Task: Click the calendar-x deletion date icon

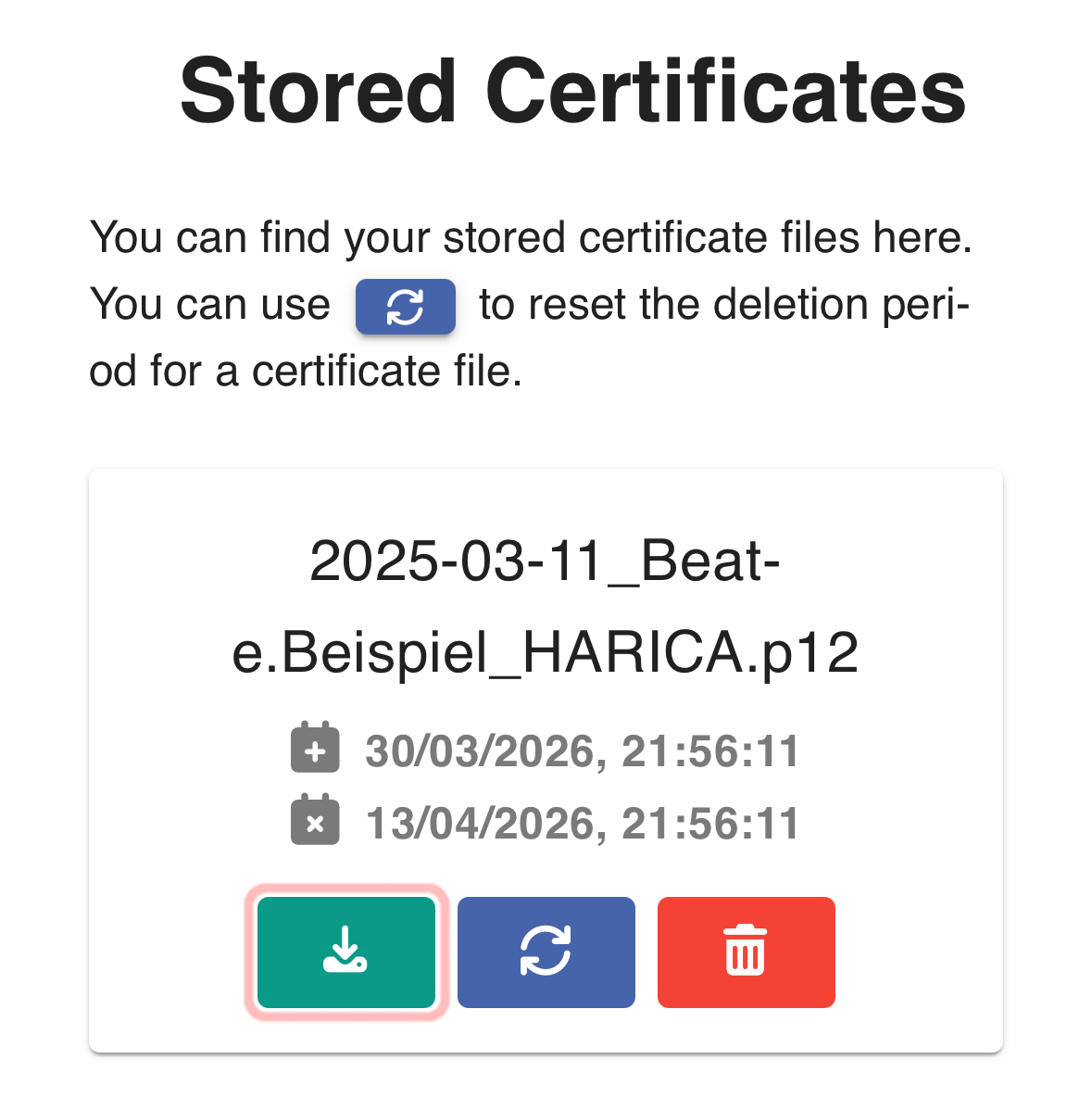Action: (x=315, y=822)
